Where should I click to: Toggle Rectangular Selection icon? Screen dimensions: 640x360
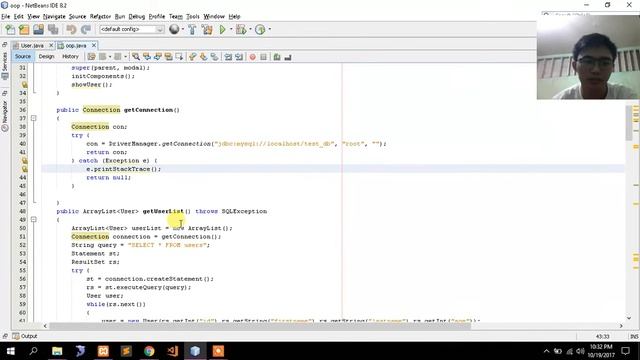click(x=179, y=57)
